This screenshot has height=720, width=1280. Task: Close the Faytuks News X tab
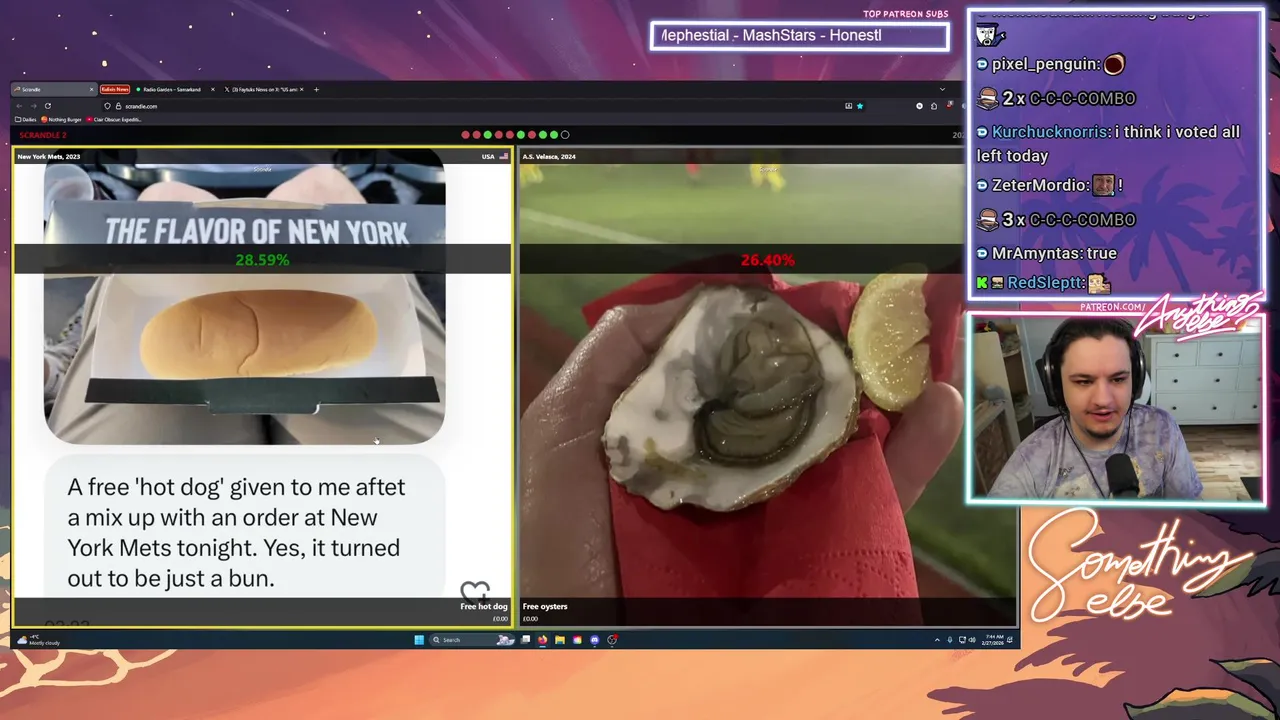[301, 89]
